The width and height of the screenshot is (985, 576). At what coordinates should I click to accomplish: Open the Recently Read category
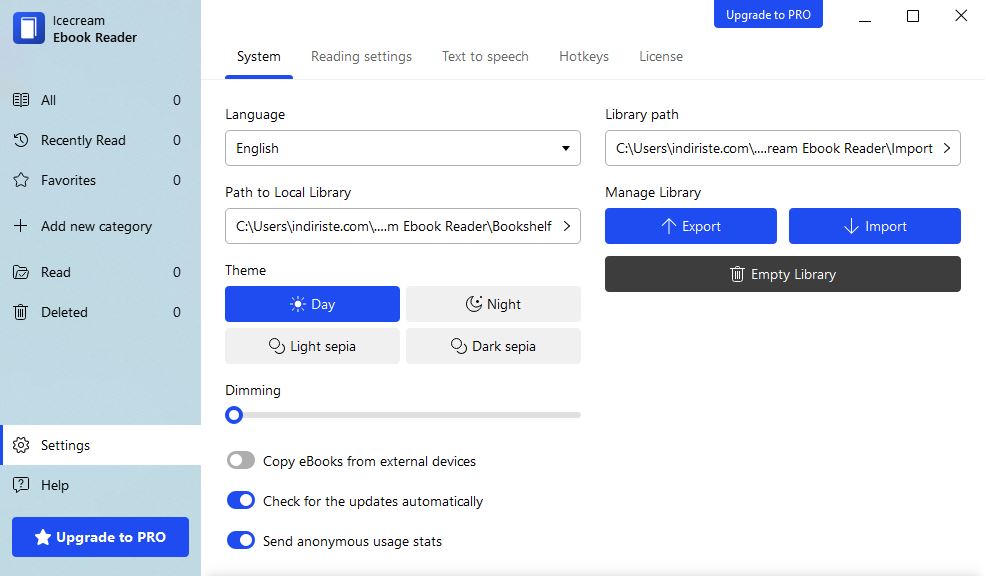[101, 140]
